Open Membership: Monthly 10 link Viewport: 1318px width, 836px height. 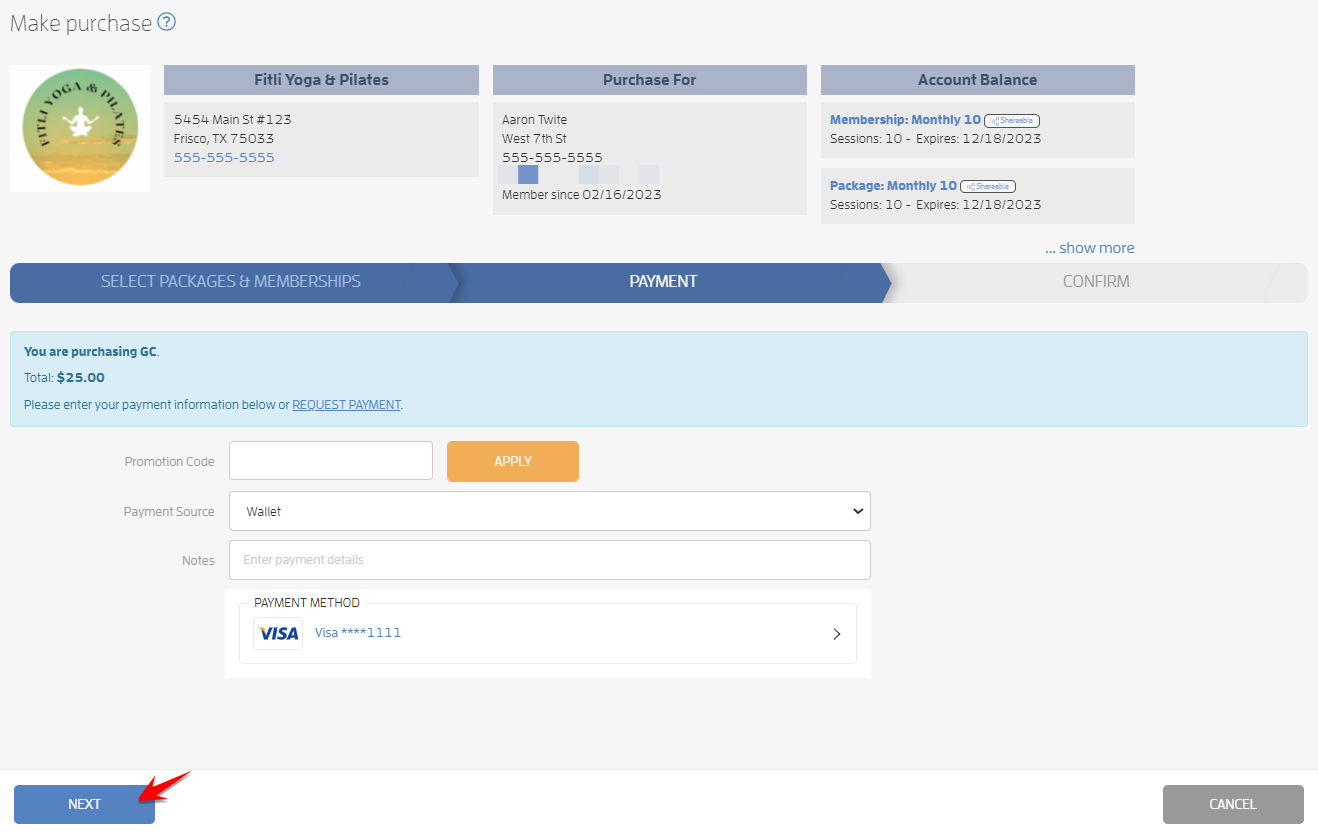[905, 120]
